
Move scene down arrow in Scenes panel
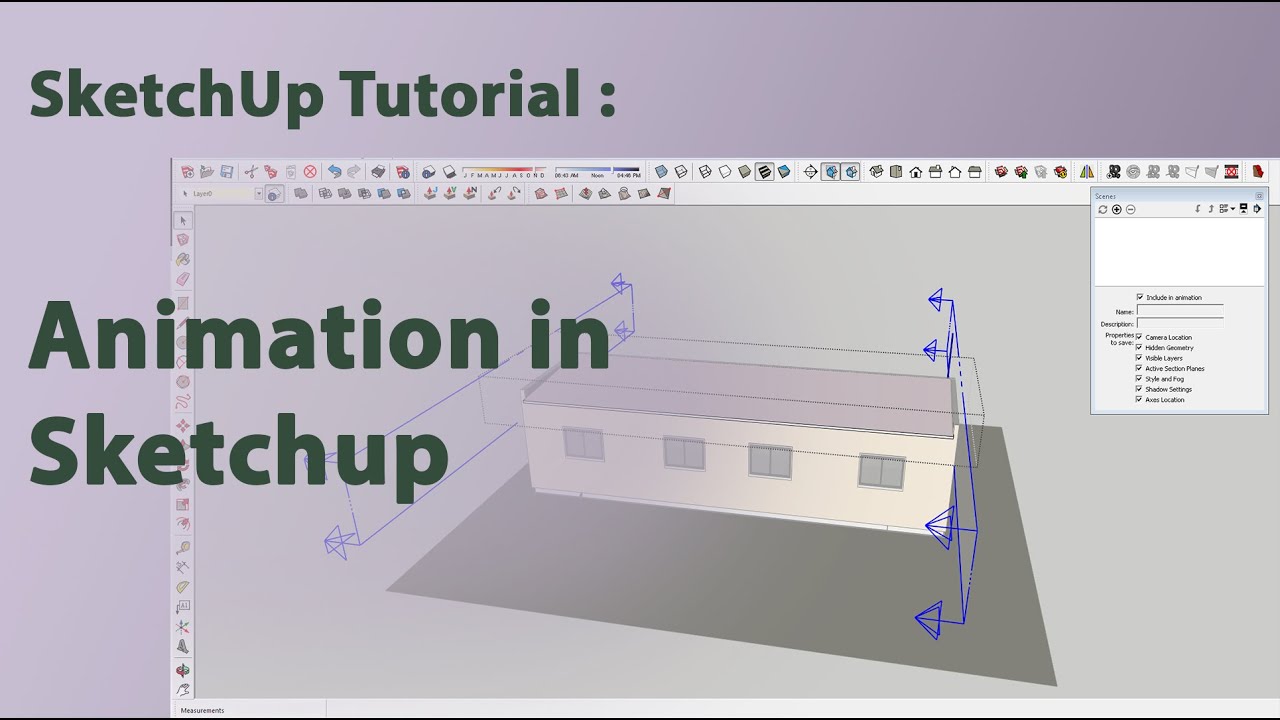(1198, 209)
